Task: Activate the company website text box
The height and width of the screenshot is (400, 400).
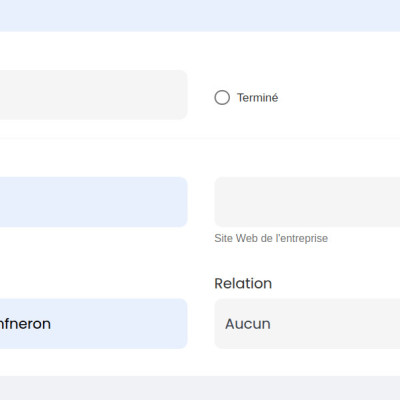Action: pos(307,202)
